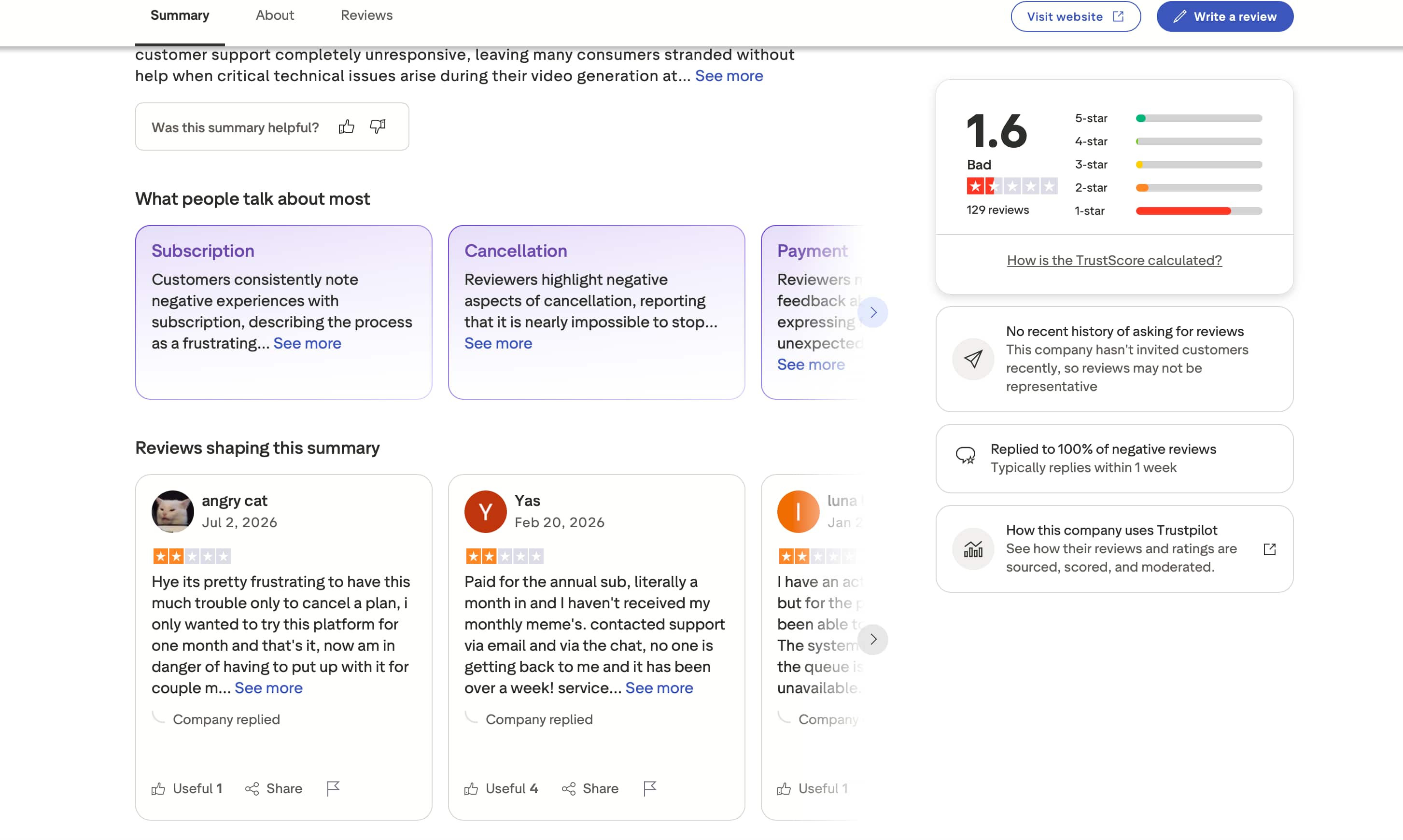
Task: Expand Cancellation topic See more
Action: tap(498, 344)
